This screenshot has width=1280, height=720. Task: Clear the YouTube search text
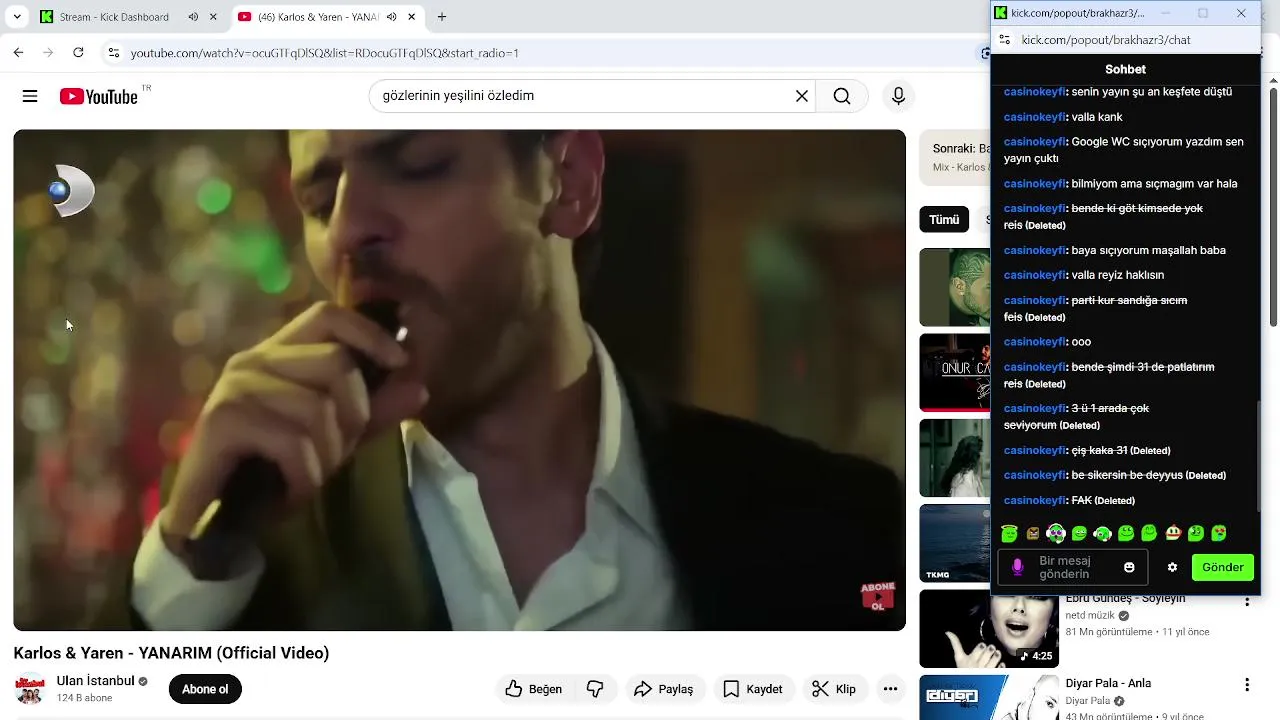click(801, 96)
